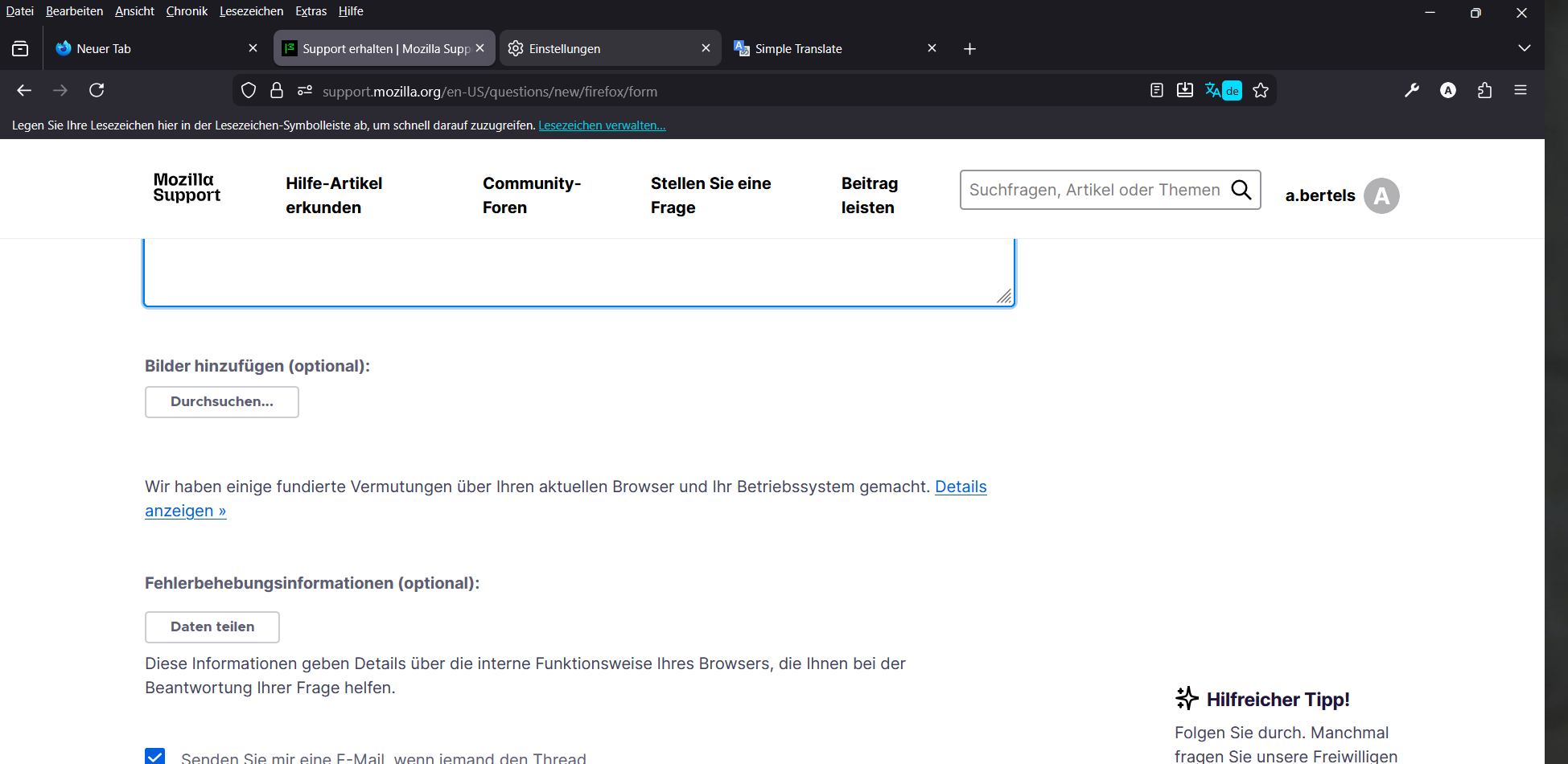Click the Firefox View icon
This screenshot has height=764, width=1568.
(x=20, y=49)
